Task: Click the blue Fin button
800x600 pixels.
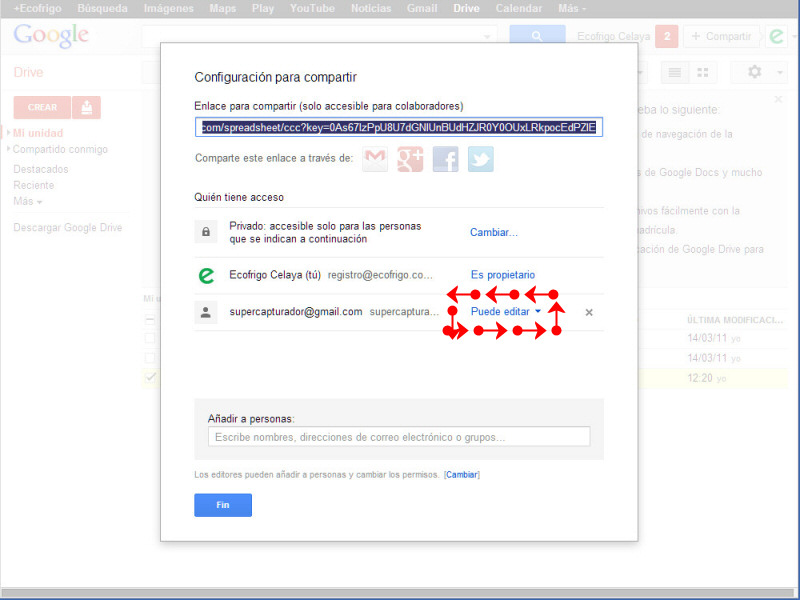Action: coord(223,505)
